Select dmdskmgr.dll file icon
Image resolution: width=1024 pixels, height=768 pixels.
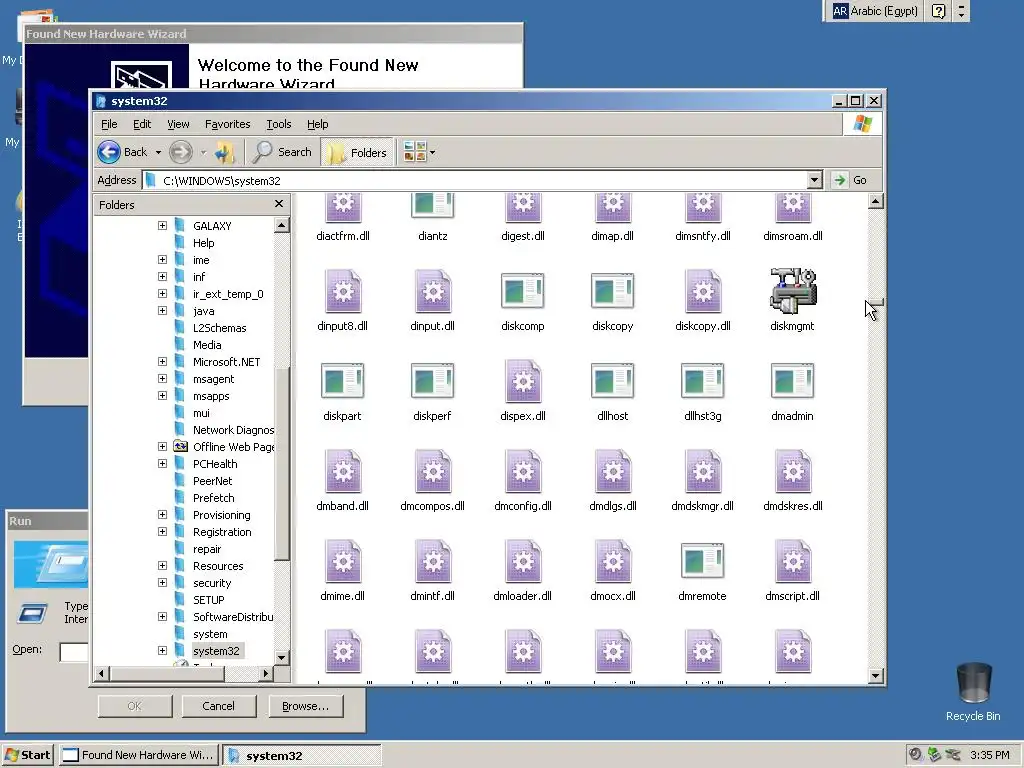click(703, 471)
